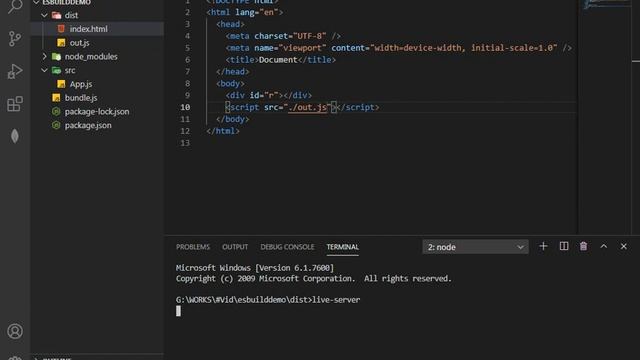
Task: Open the Extensions view
Action: (15, 104)
